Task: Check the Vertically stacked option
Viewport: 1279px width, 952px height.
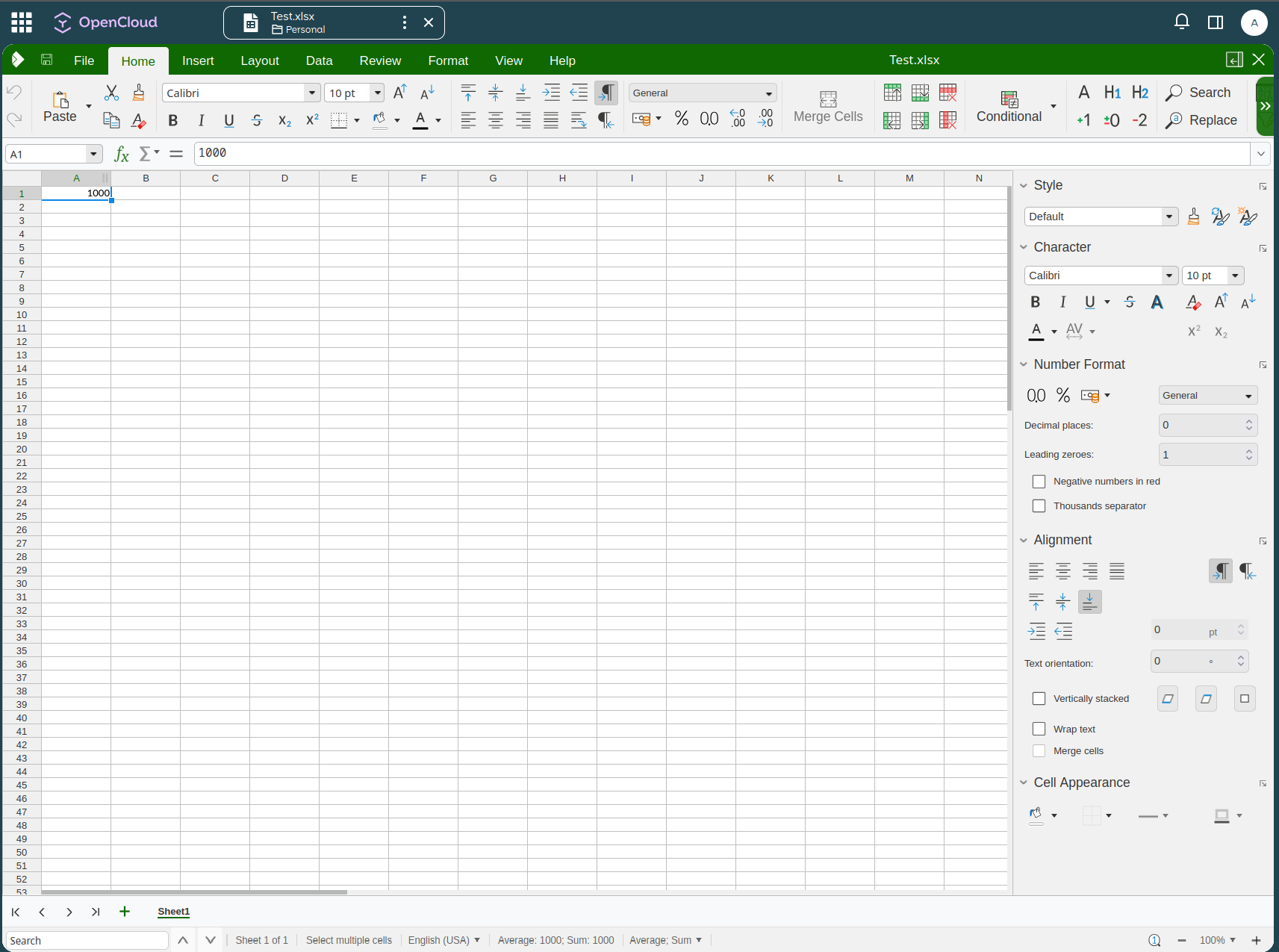Action: [x=1039, y=699]
